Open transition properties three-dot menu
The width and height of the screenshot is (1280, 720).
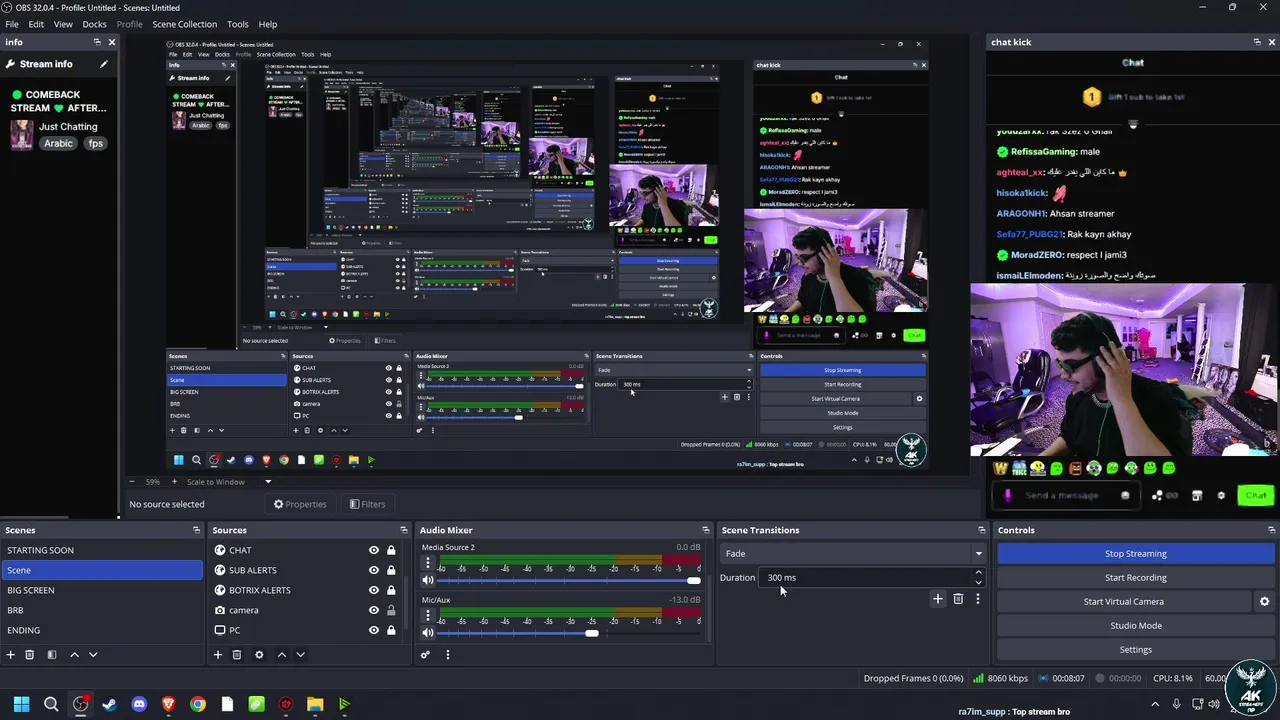(x=977, y=599)
